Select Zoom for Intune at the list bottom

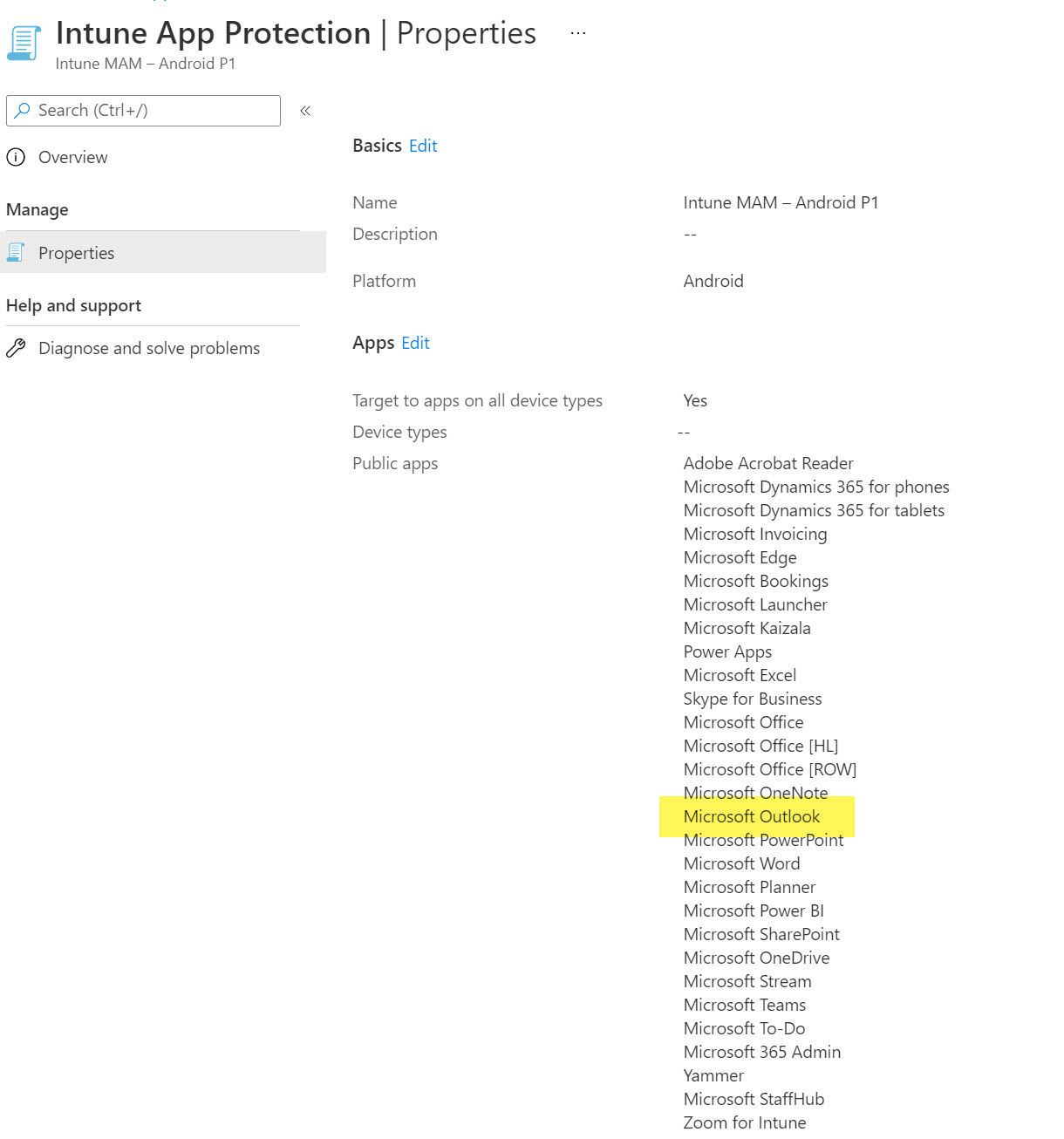pos(744,1122)
